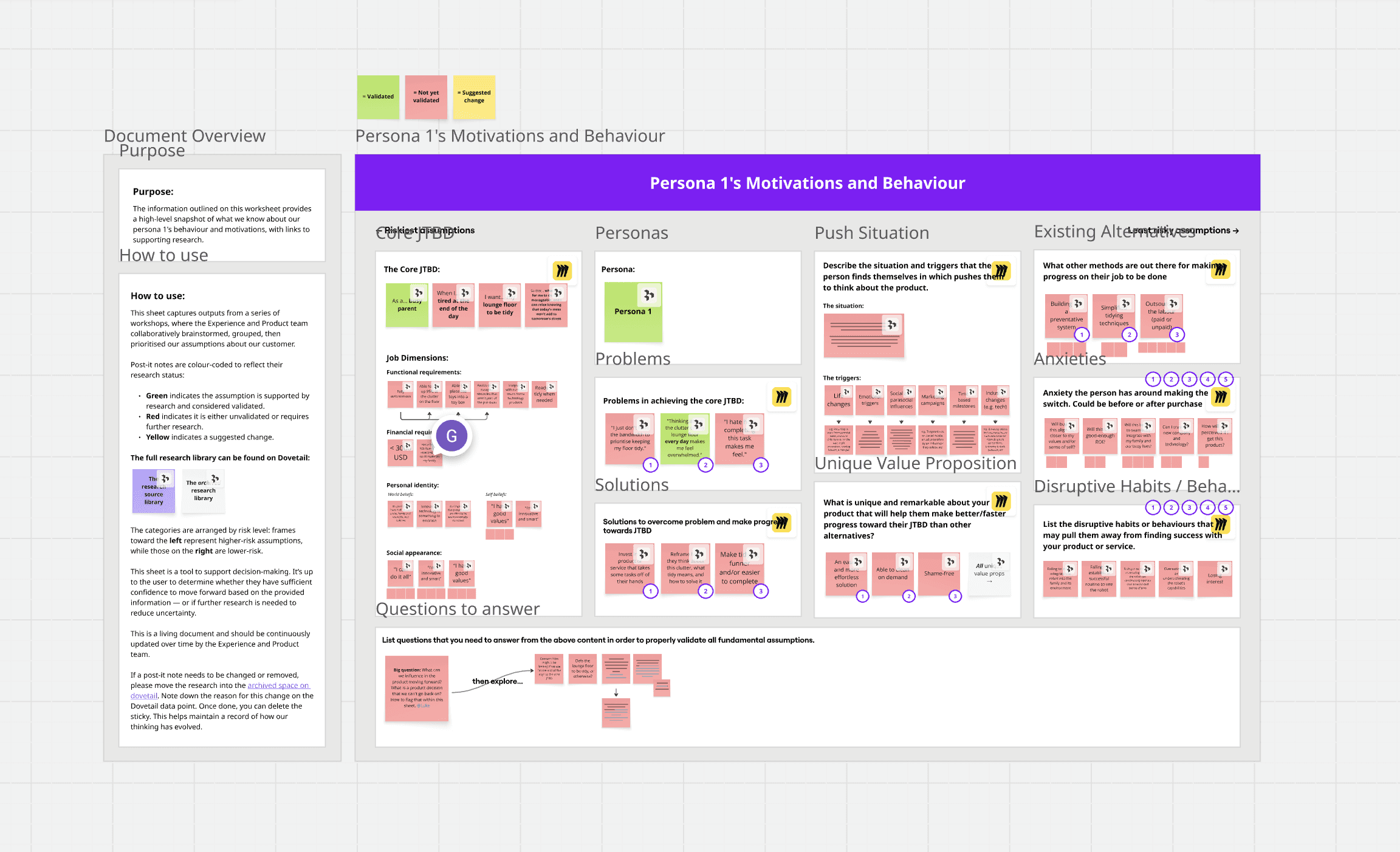Select the 'Big question' sticky note
Image resolution: width=1400 pixels, height=852 pixels.
tap(416, 688)
